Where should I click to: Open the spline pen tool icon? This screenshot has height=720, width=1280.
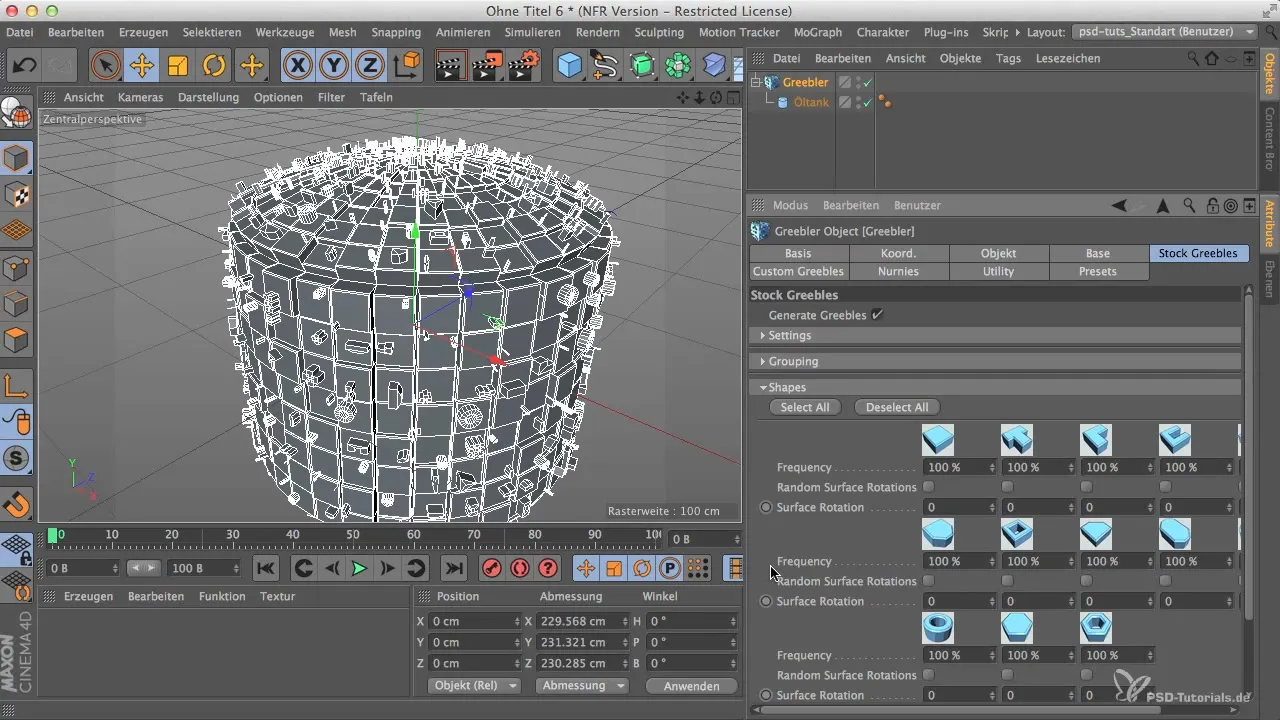point(605,66)
